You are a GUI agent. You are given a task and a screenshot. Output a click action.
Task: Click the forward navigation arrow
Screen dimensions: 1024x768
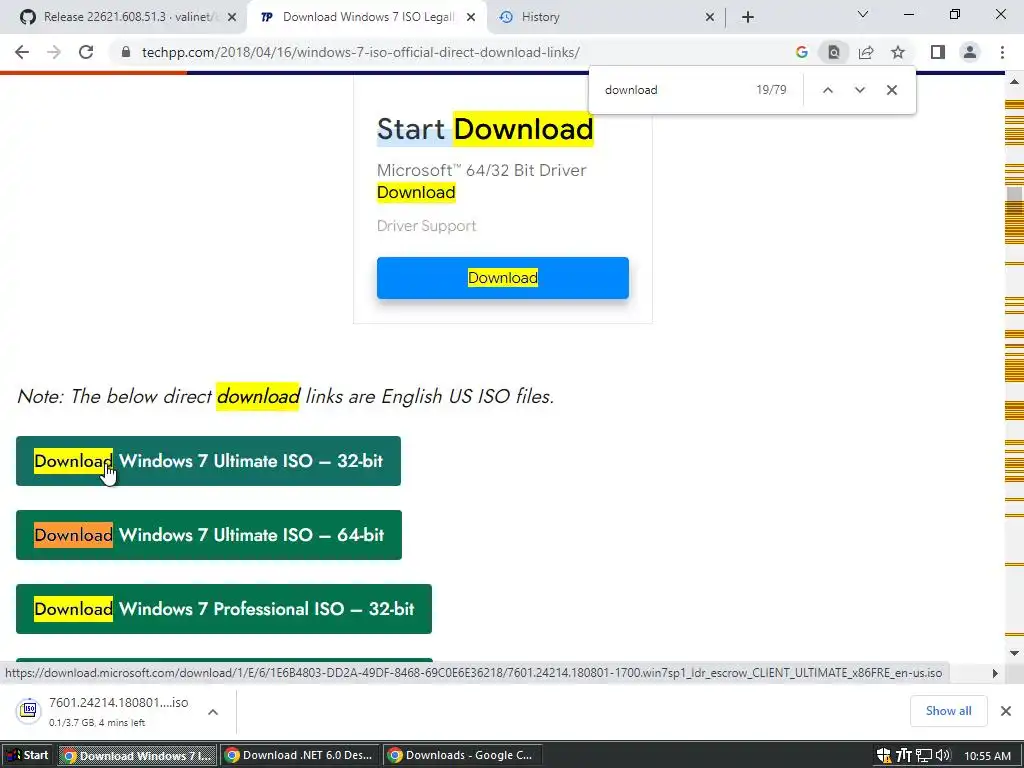(54, 52)
